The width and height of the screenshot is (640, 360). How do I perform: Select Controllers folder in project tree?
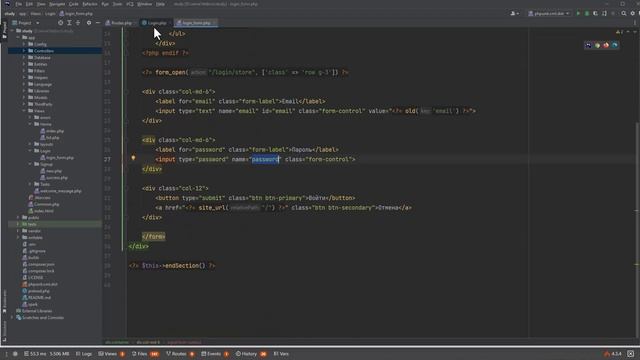[x=55, y=51]
